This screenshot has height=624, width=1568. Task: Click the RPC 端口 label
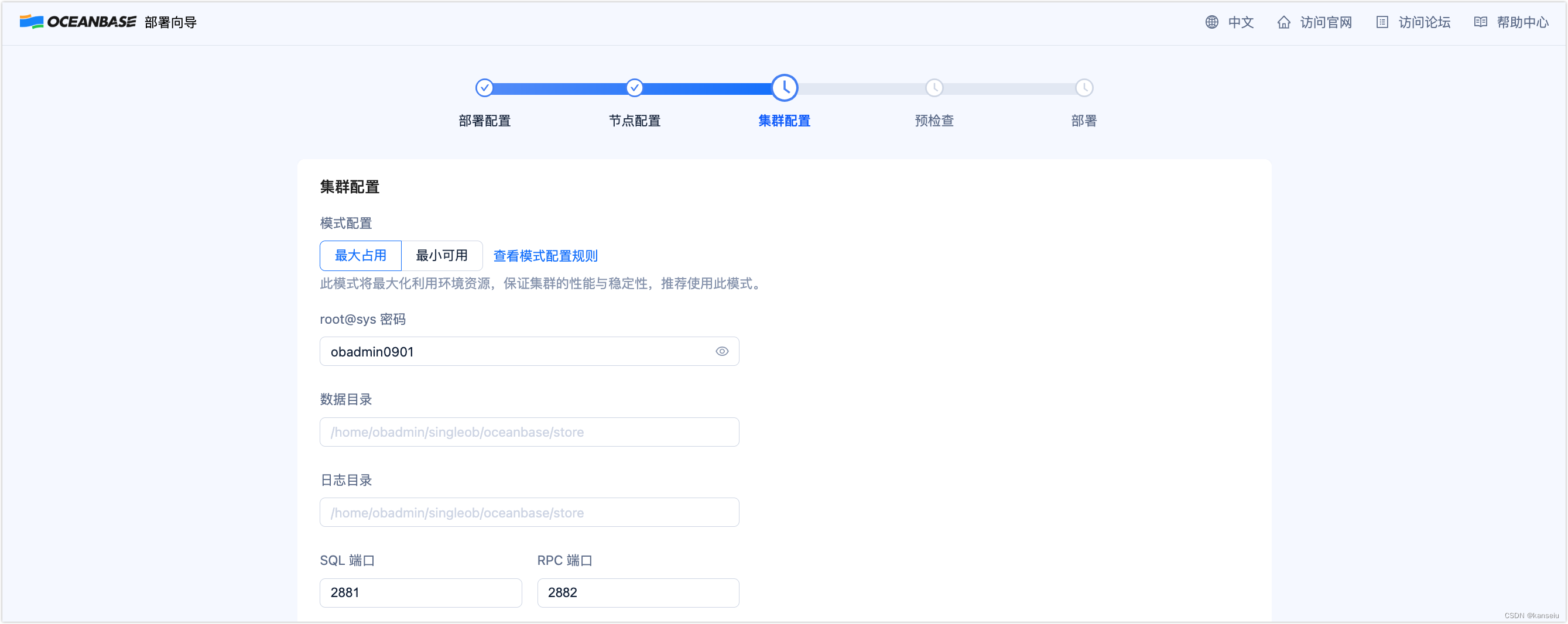click(564, 560)
